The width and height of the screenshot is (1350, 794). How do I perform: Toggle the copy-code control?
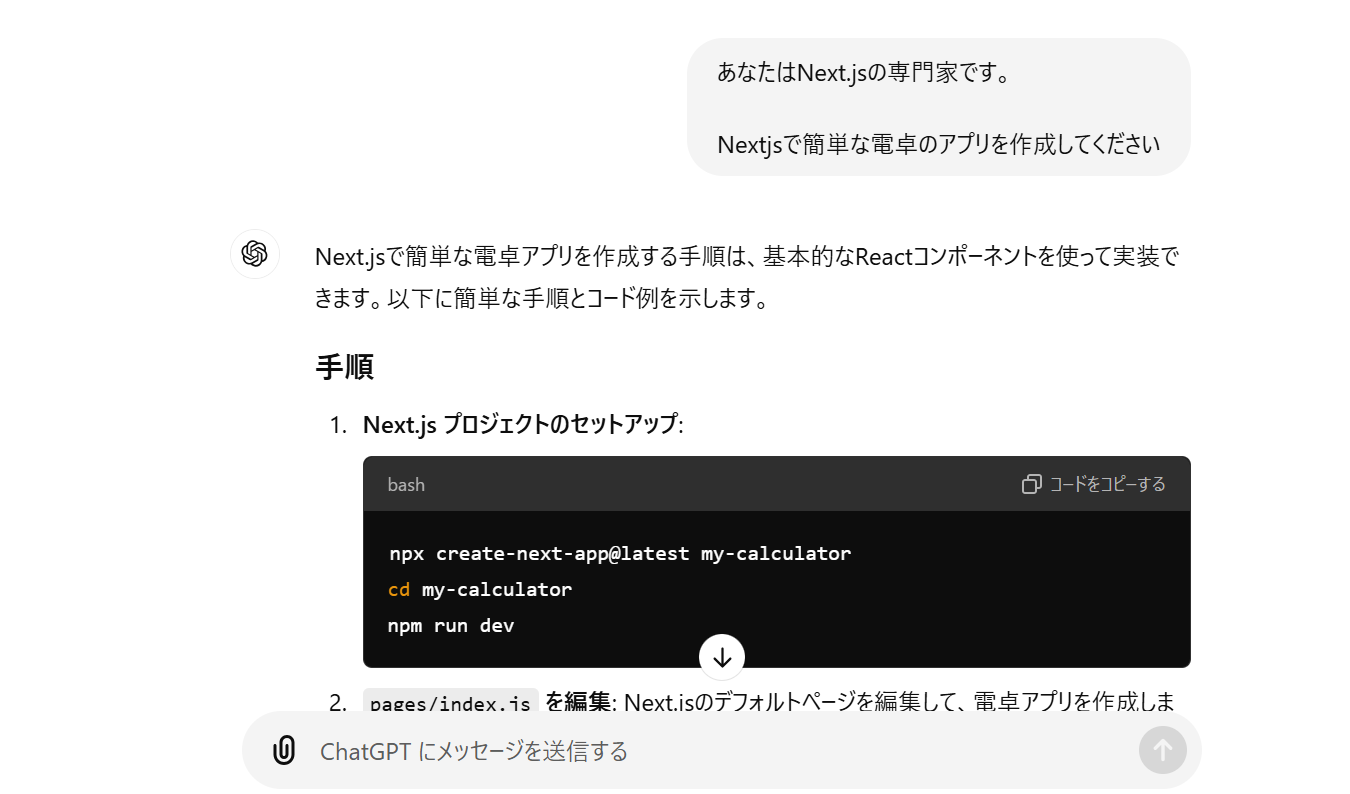[x=1093, y=483]
